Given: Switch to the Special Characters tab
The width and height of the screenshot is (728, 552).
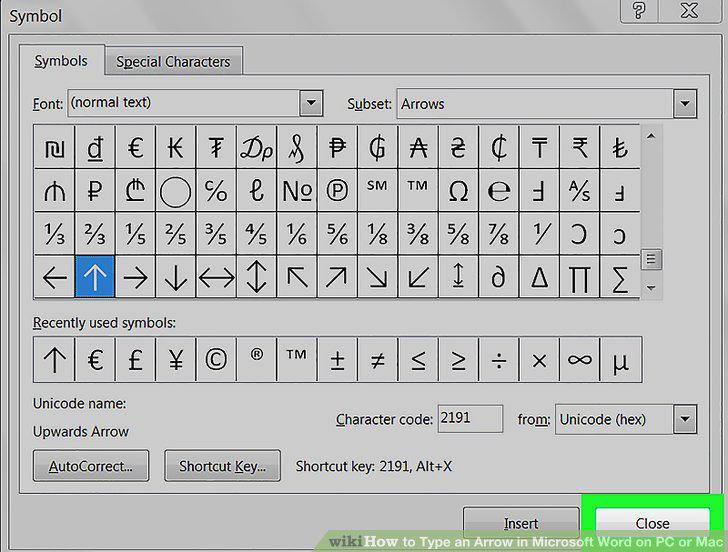Looking at the screenshot, I should click(173, 61).
